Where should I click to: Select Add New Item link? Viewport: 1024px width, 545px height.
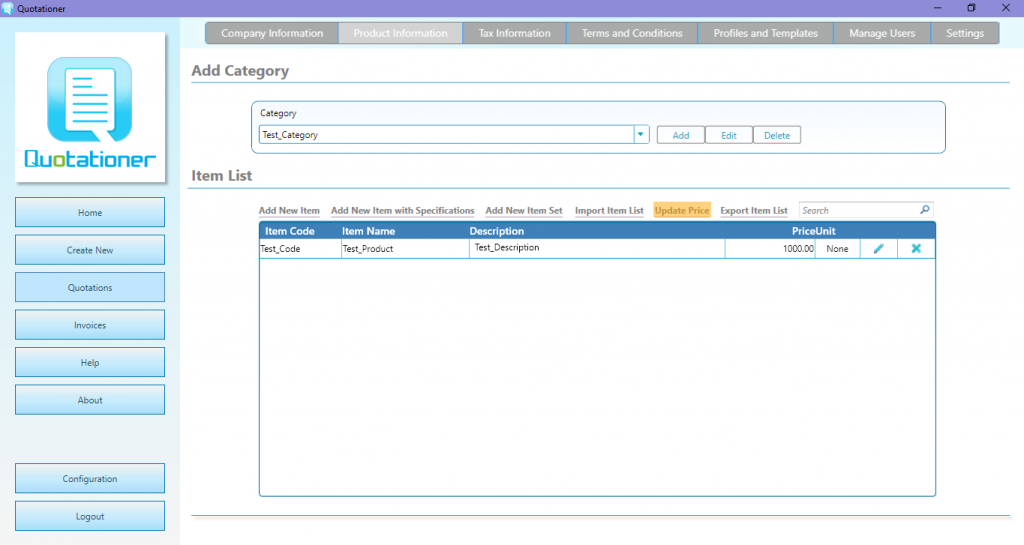tap(289, 210)
